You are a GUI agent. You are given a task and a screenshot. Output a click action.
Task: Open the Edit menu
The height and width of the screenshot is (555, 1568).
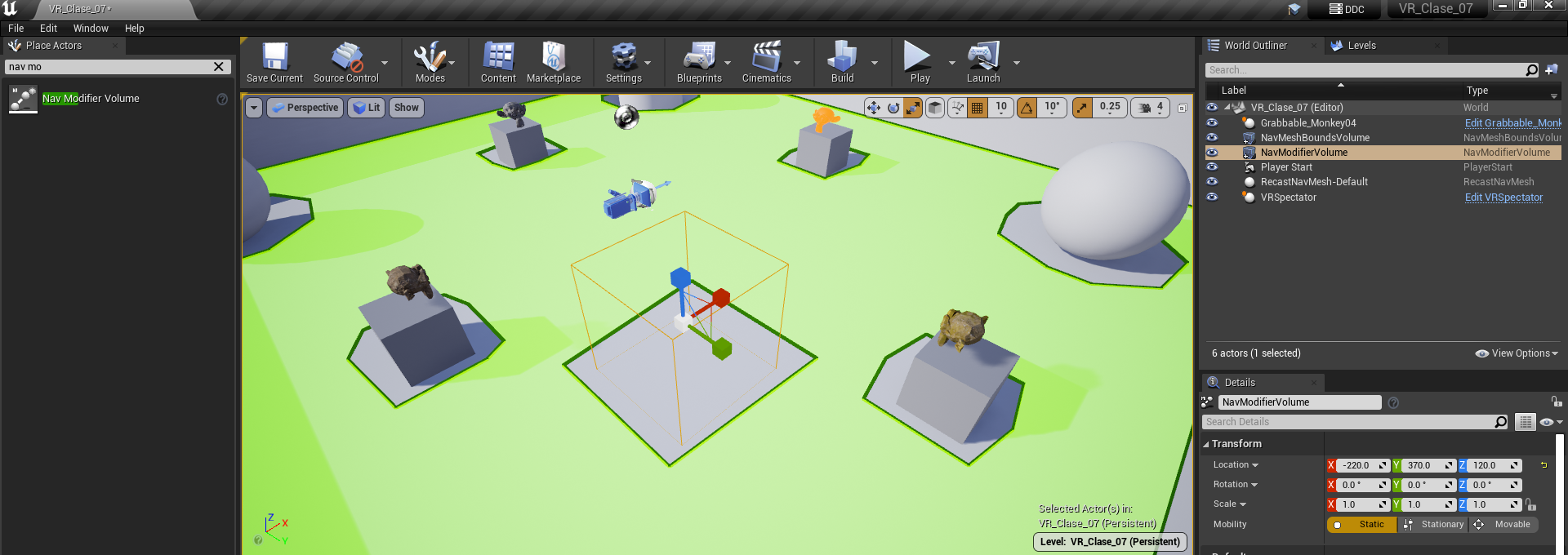pos(48,29)
